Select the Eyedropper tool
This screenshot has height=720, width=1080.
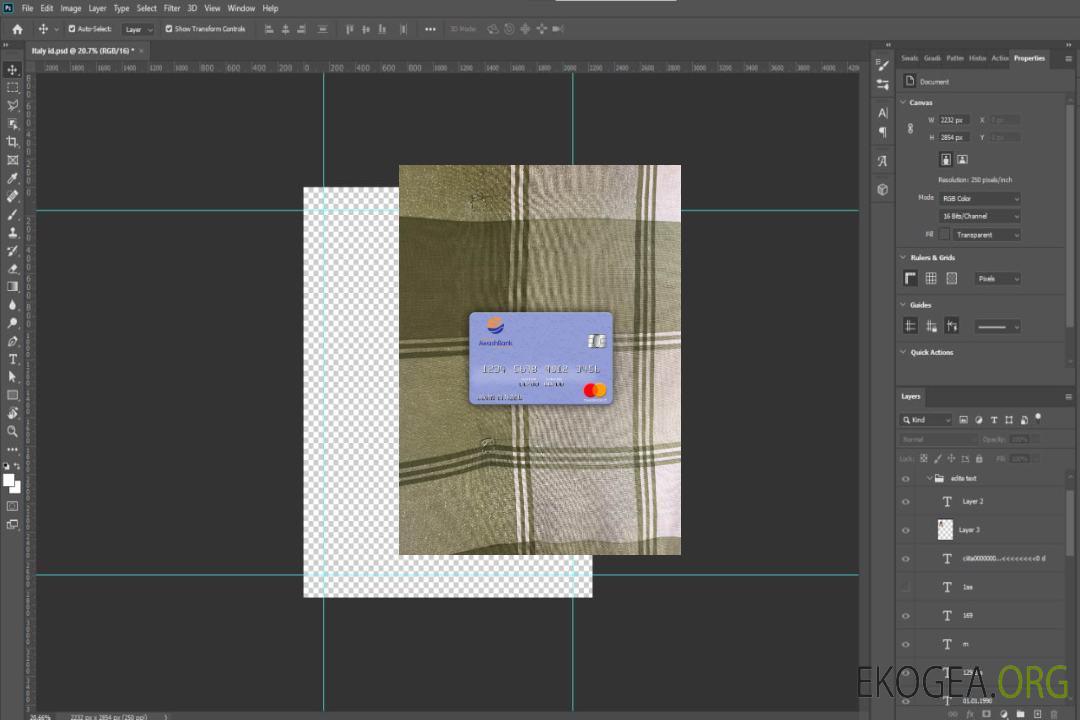pyautogui.click(x=13, y=178)
